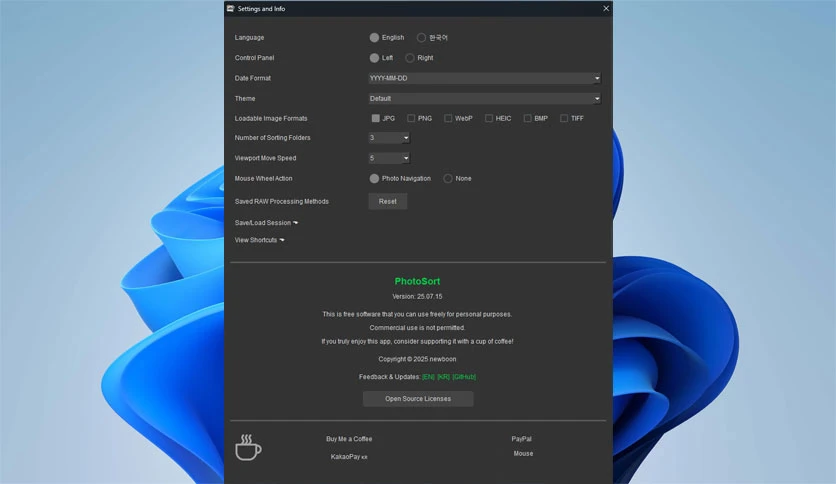The image size is (836, 484).
Task: Enable BMP image format
Action: [x=527, y=118]
